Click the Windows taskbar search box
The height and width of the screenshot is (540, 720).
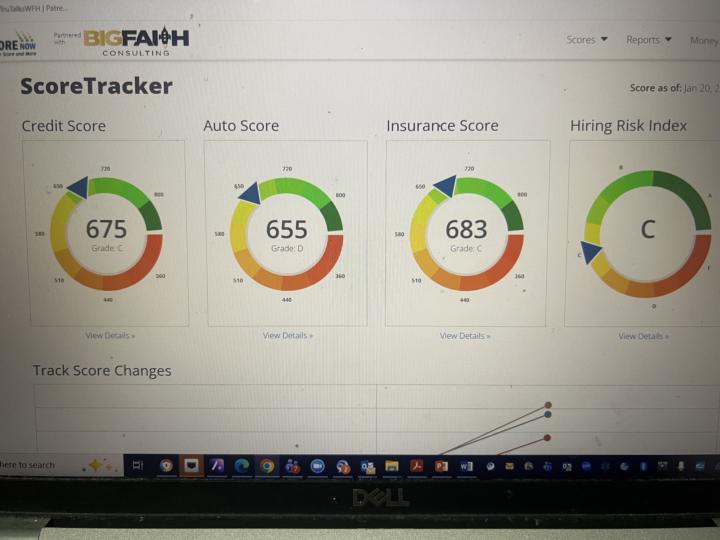61,465
